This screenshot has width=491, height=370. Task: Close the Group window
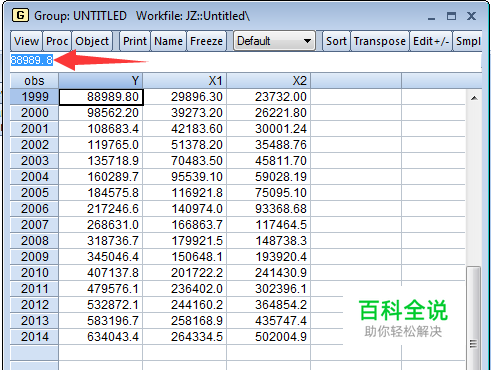[x=471, y=16]
